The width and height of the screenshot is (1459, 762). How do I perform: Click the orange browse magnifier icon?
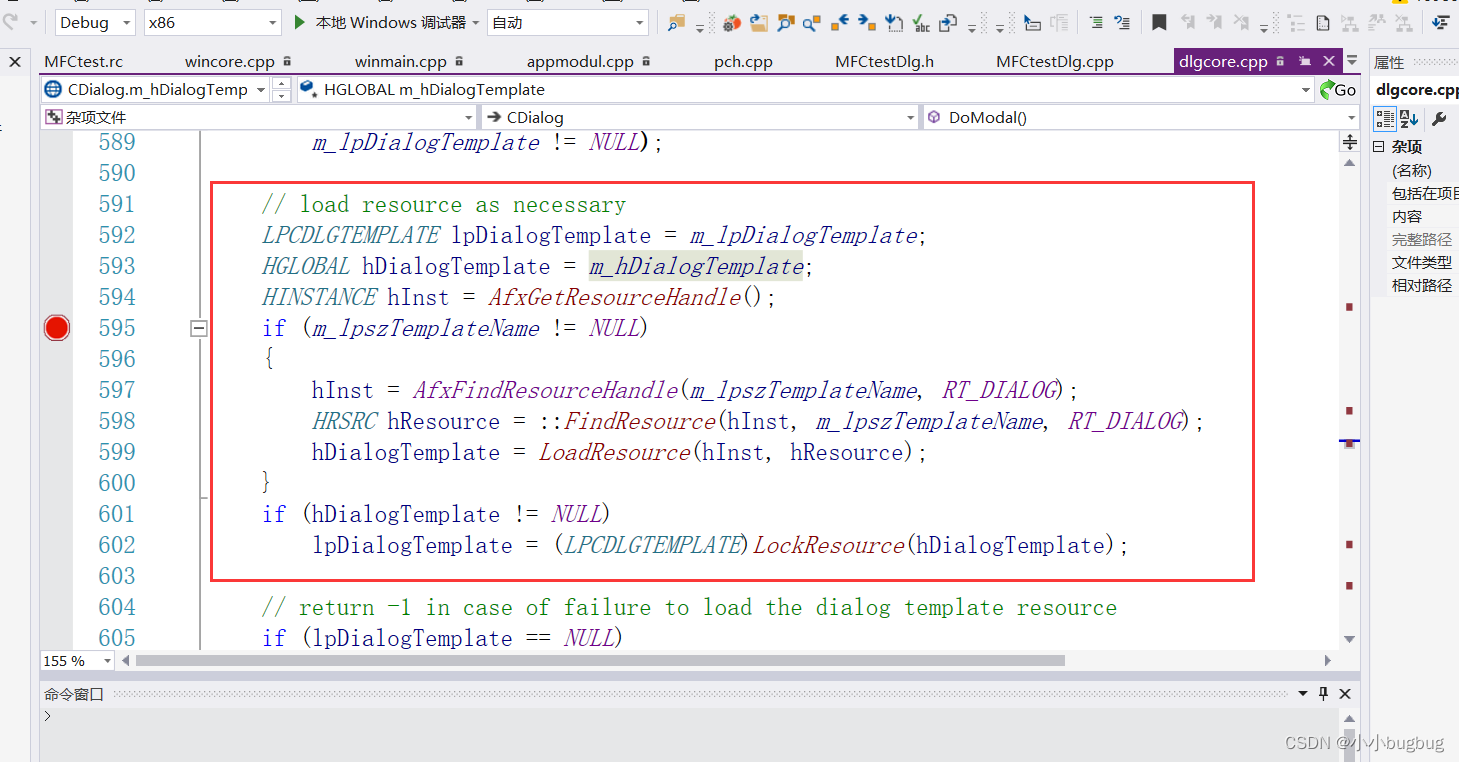[786, 22]
